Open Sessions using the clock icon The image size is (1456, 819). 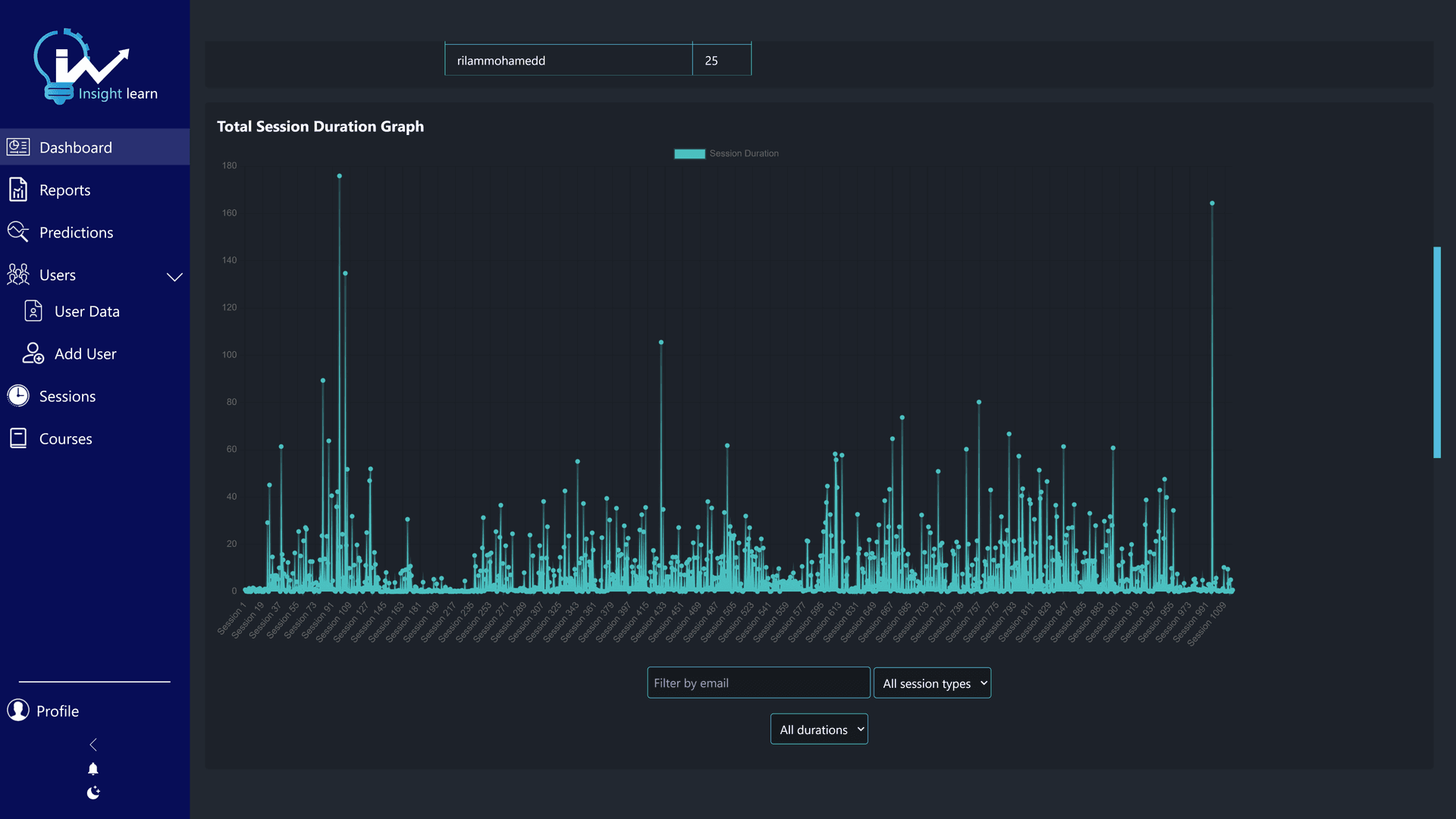click(x=17, y=395)
